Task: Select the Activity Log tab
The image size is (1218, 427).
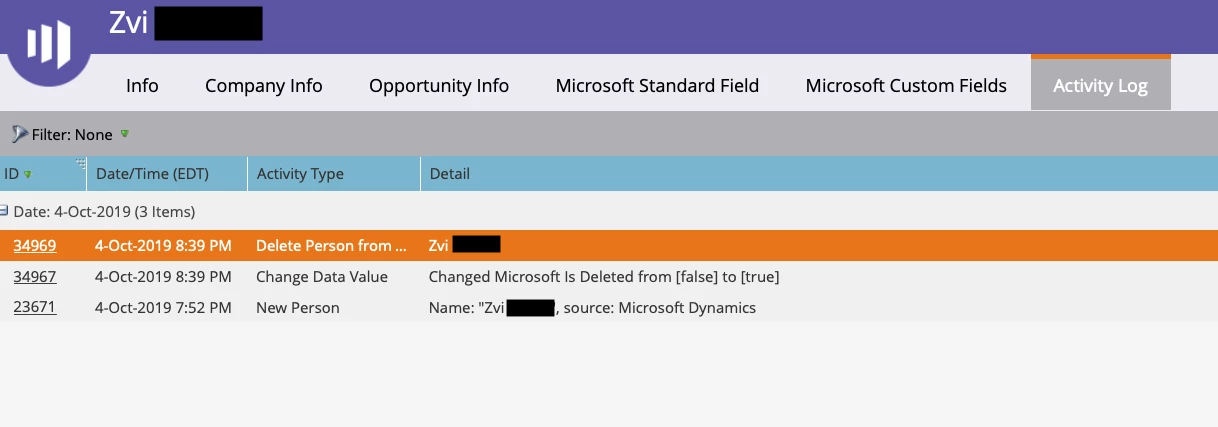Action: pos(1100,85)
